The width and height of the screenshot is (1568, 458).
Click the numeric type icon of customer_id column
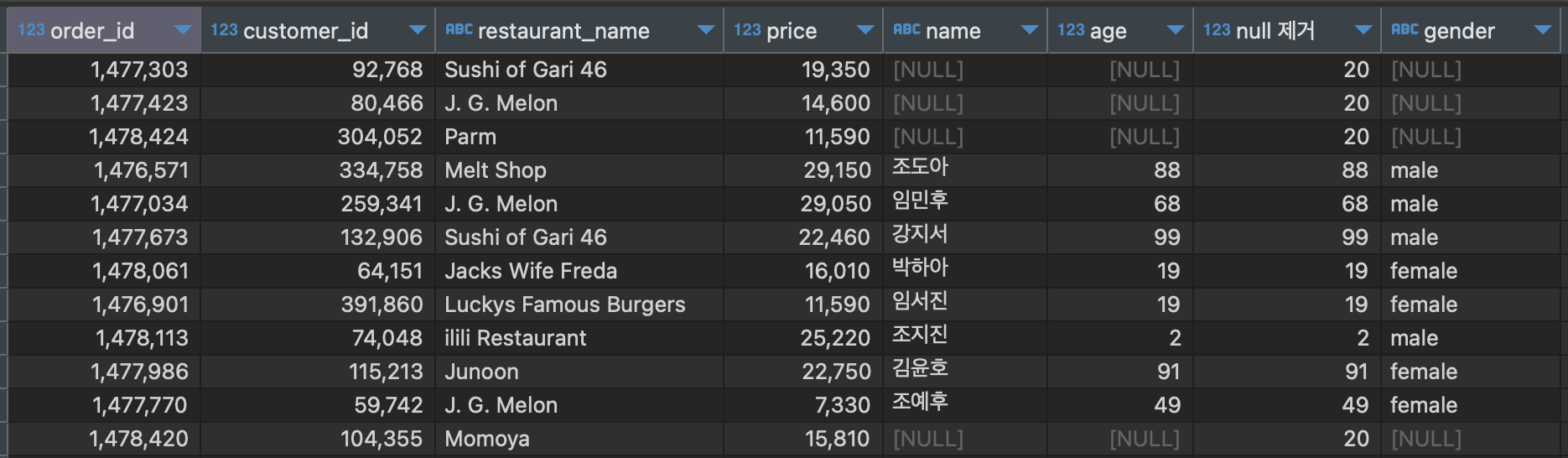point(224,30)
